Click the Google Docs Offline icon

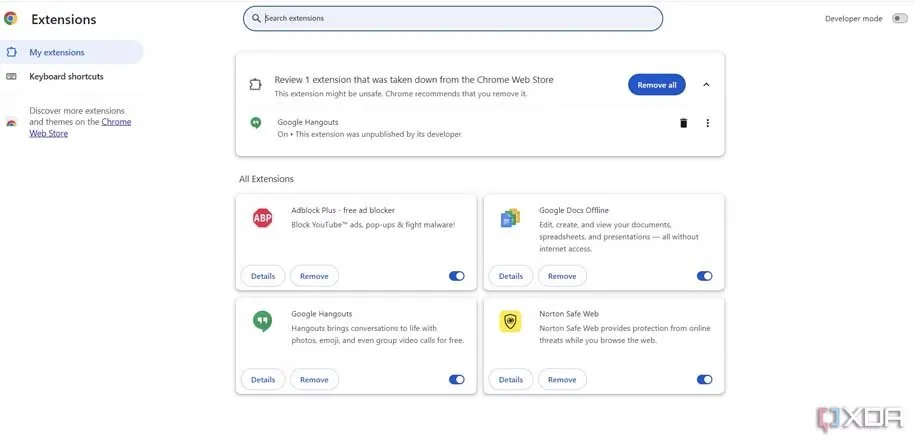point(510,218)
